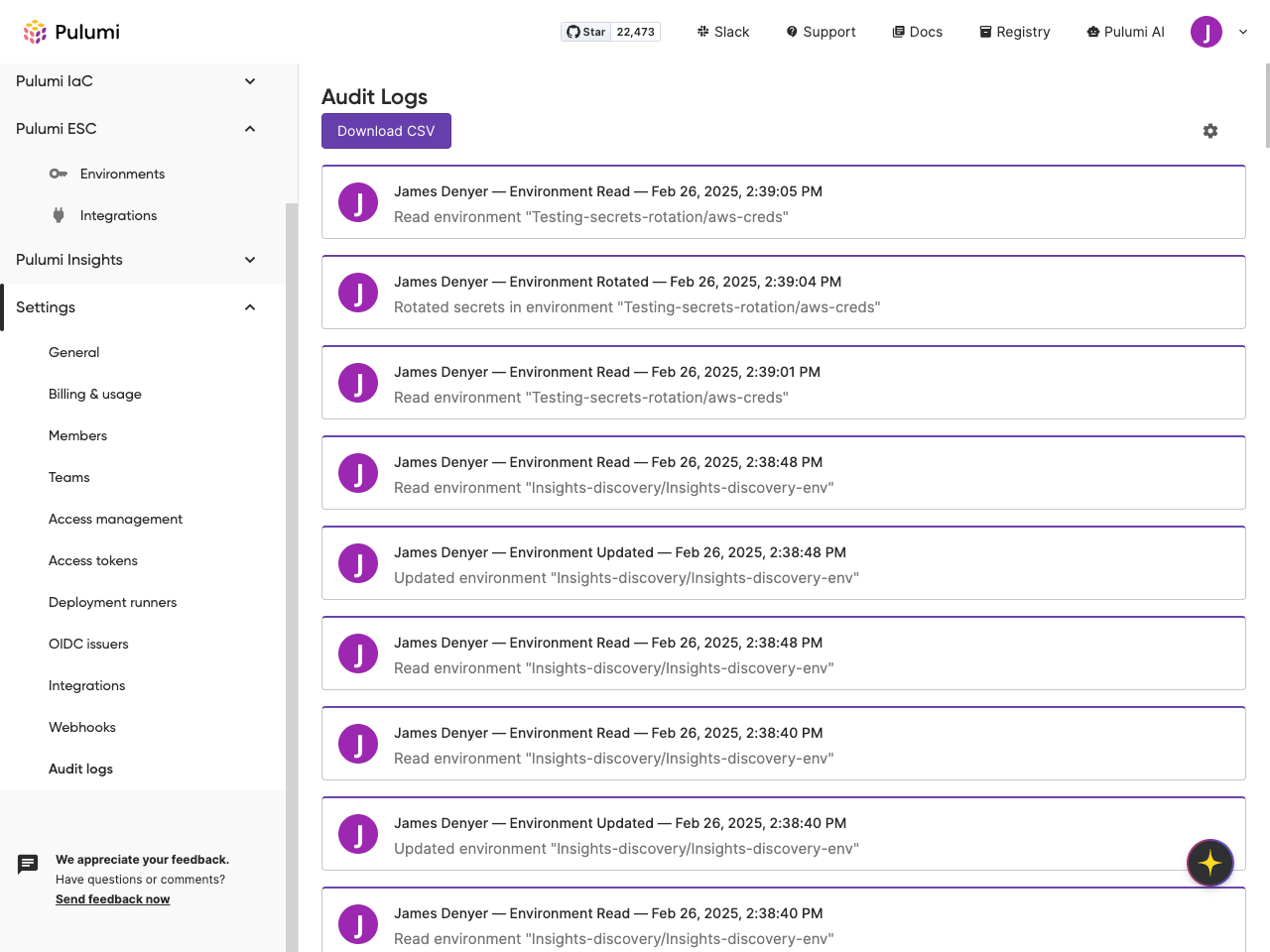
Task: Open the Webhooks settings page
Action: point(81,727)
